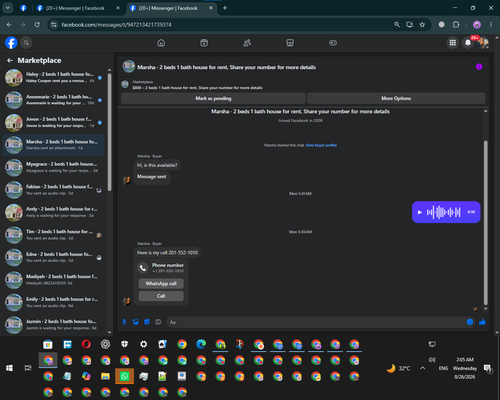This screenshot has width=500, height=400.
Task: Record a voice clip with the microphone icon
Action: tap(124, 322)
